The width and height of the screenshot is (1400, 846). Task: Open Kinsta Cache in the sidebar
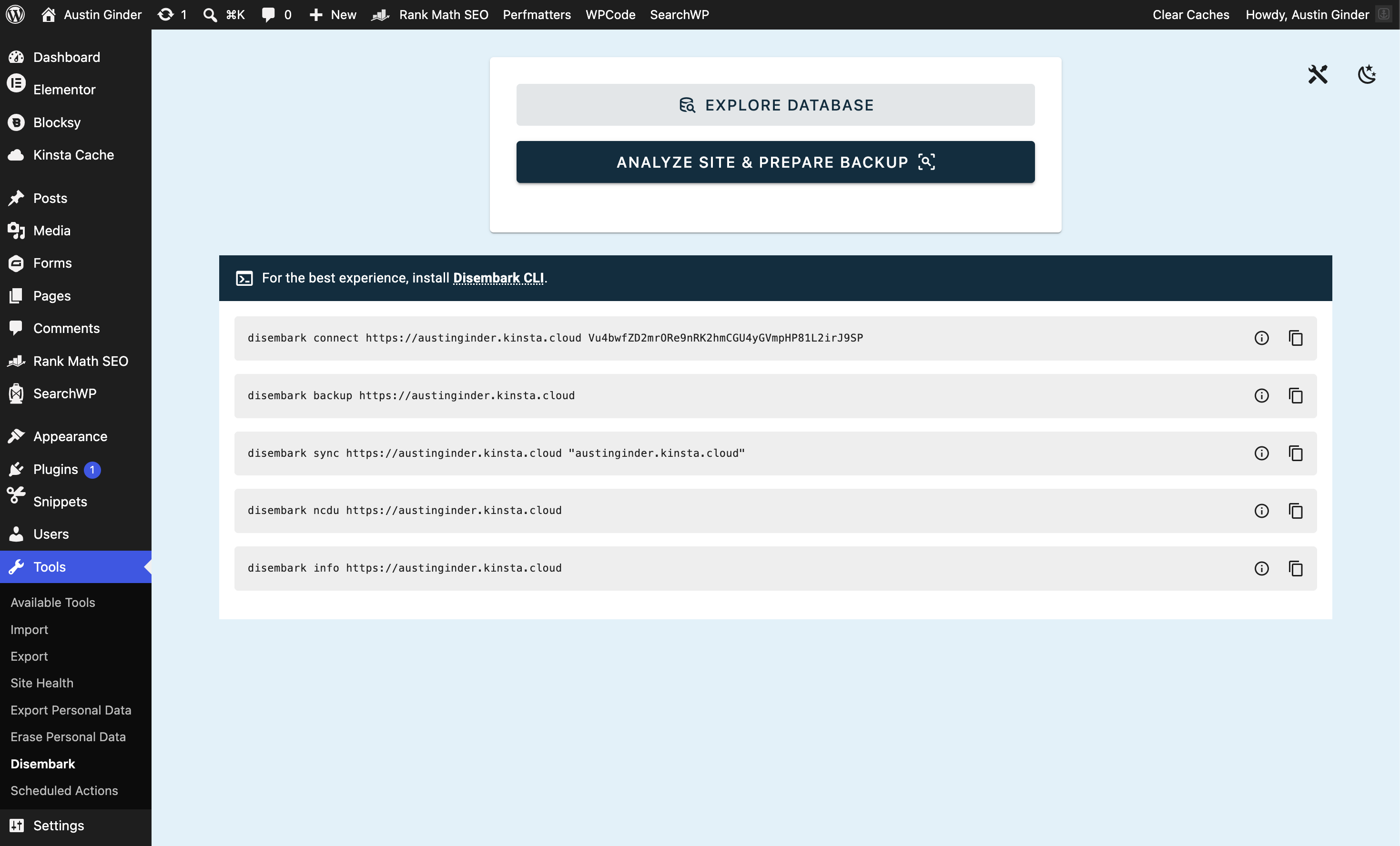76,154
